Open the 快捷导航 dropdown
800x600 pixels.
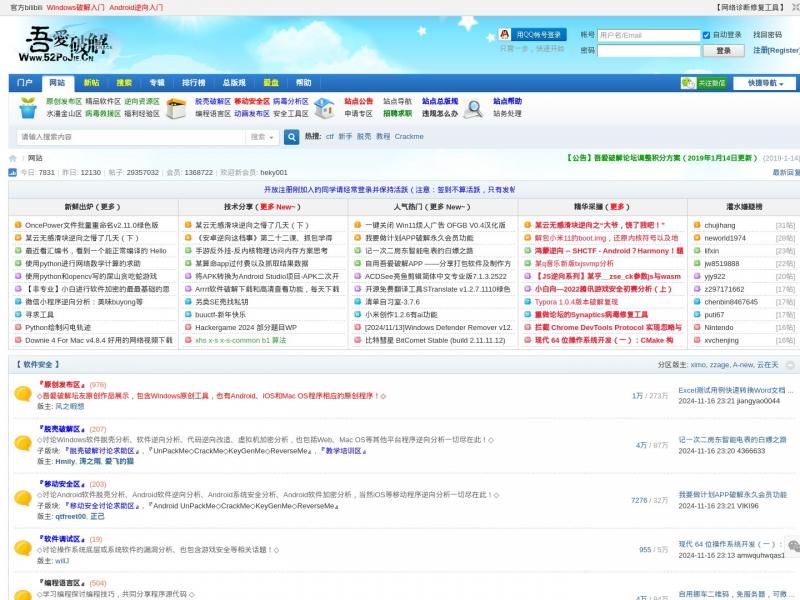(765, 83)
